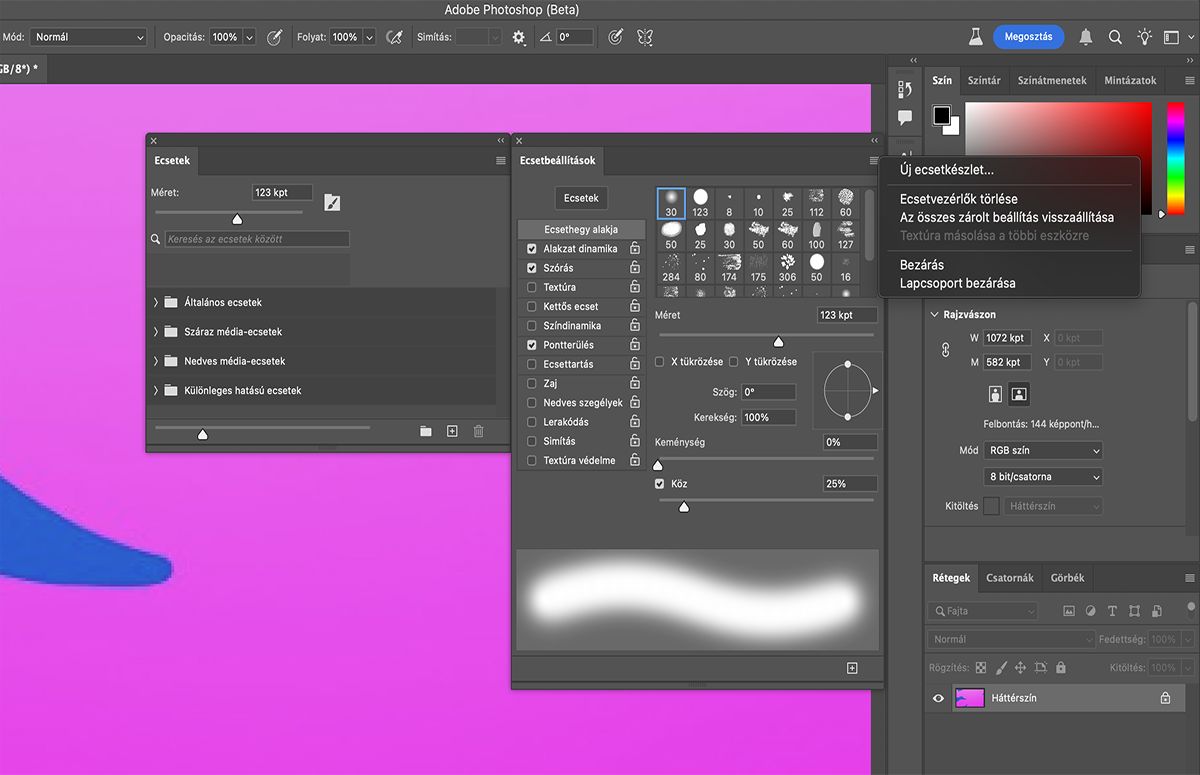This screenshot has height=775, width=1200.
Task: Expand the Általános ecsetek folder
Action: tap(156, 302)
